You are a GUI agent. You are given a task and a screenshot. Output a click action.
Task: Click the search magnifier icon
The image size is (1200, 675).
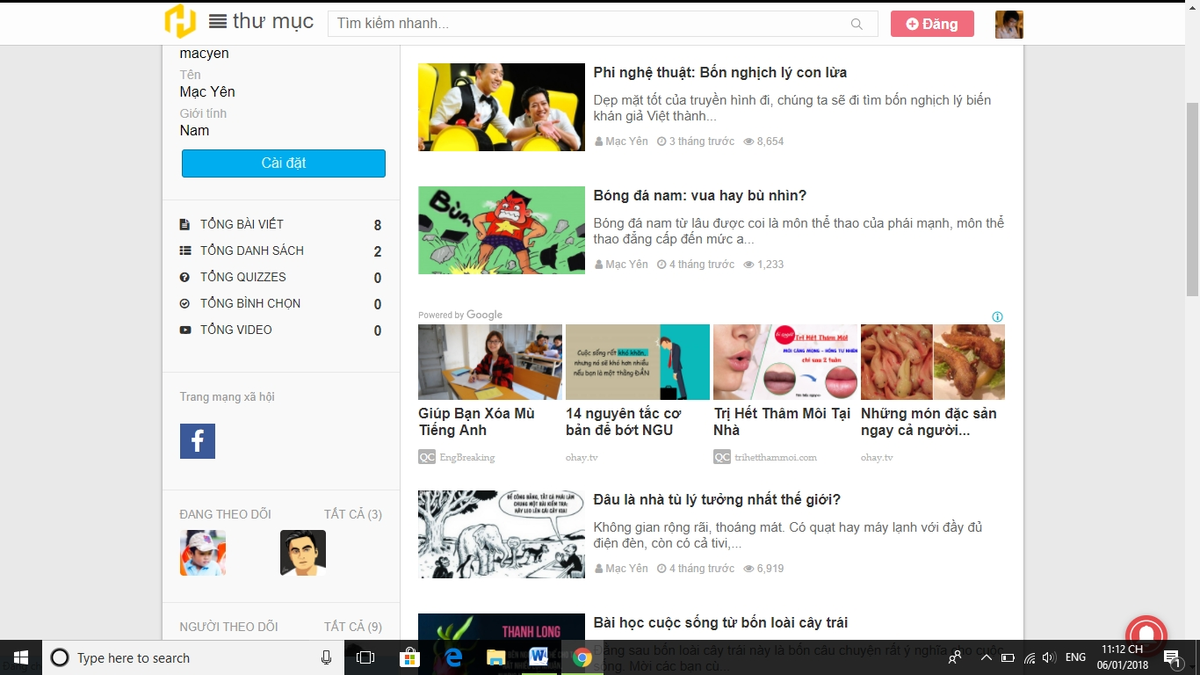857,24
